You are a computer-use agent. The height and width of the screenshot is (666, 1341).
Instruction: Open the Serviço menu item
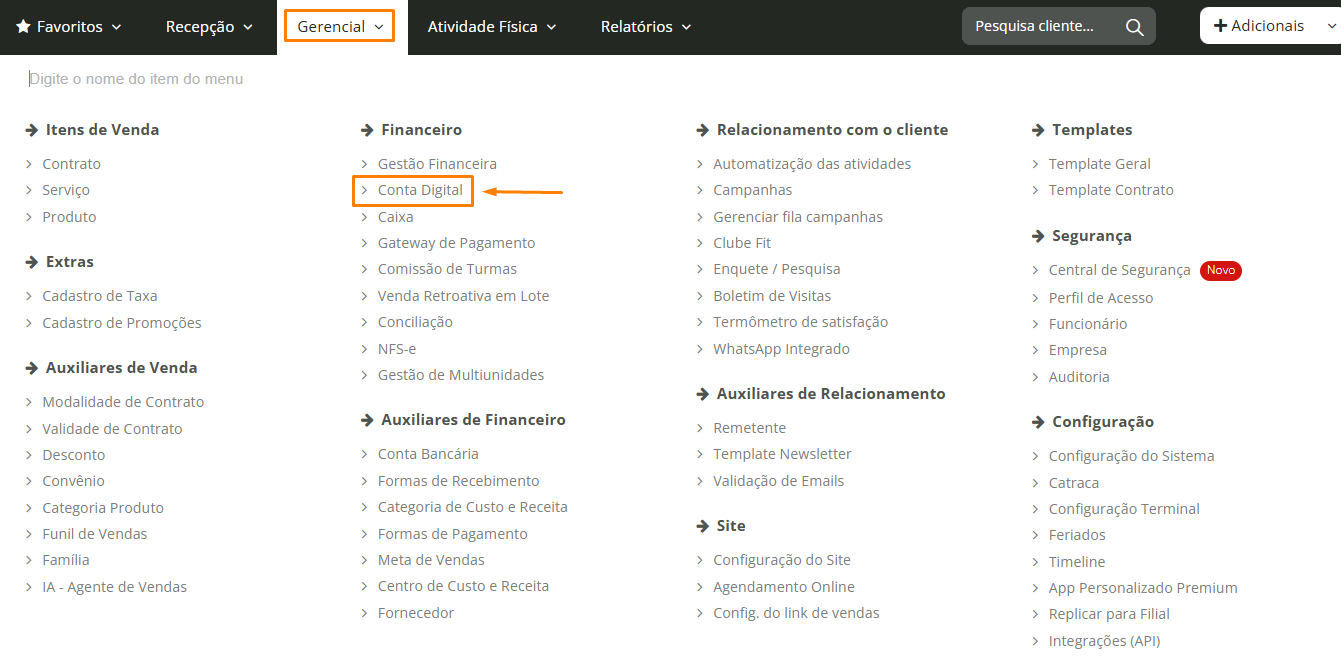point(66,190)
